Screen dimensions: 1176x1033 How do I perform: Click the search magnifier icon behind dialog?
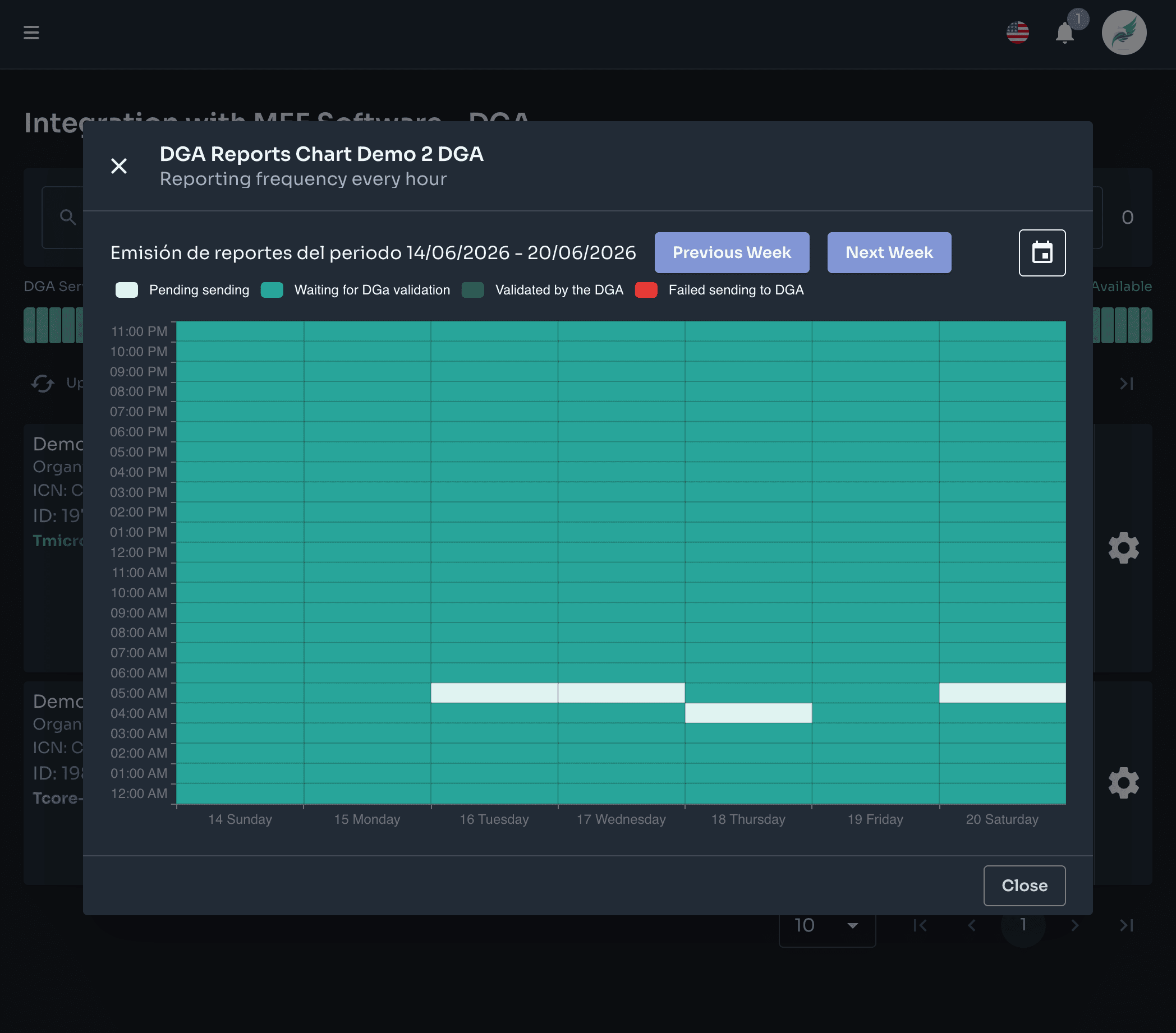[67, 217]
